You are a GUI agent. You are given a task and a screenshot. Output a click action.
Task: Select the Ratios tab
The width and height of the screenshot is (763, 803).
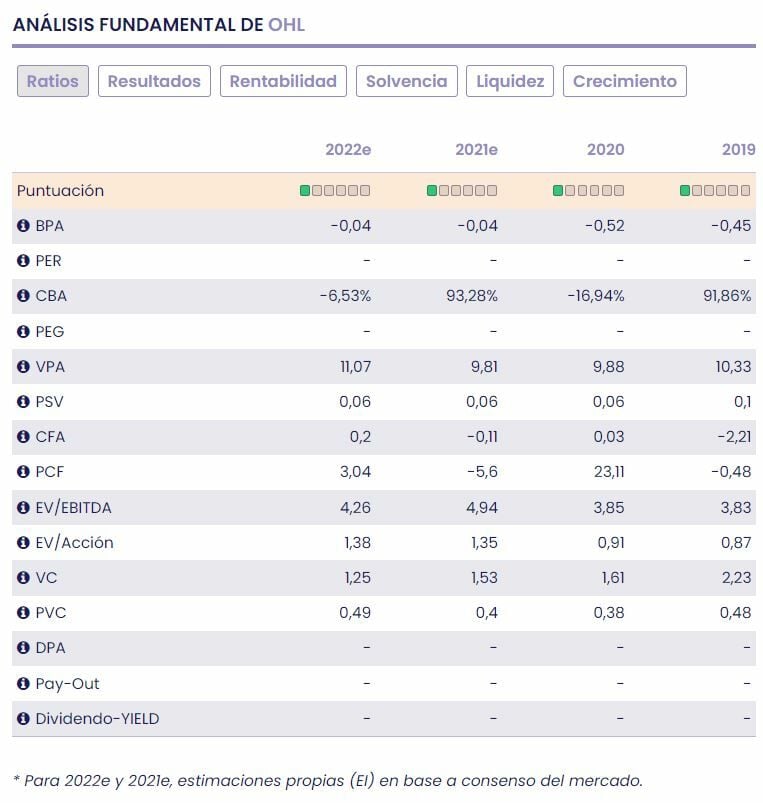click(x=53, y=81)
